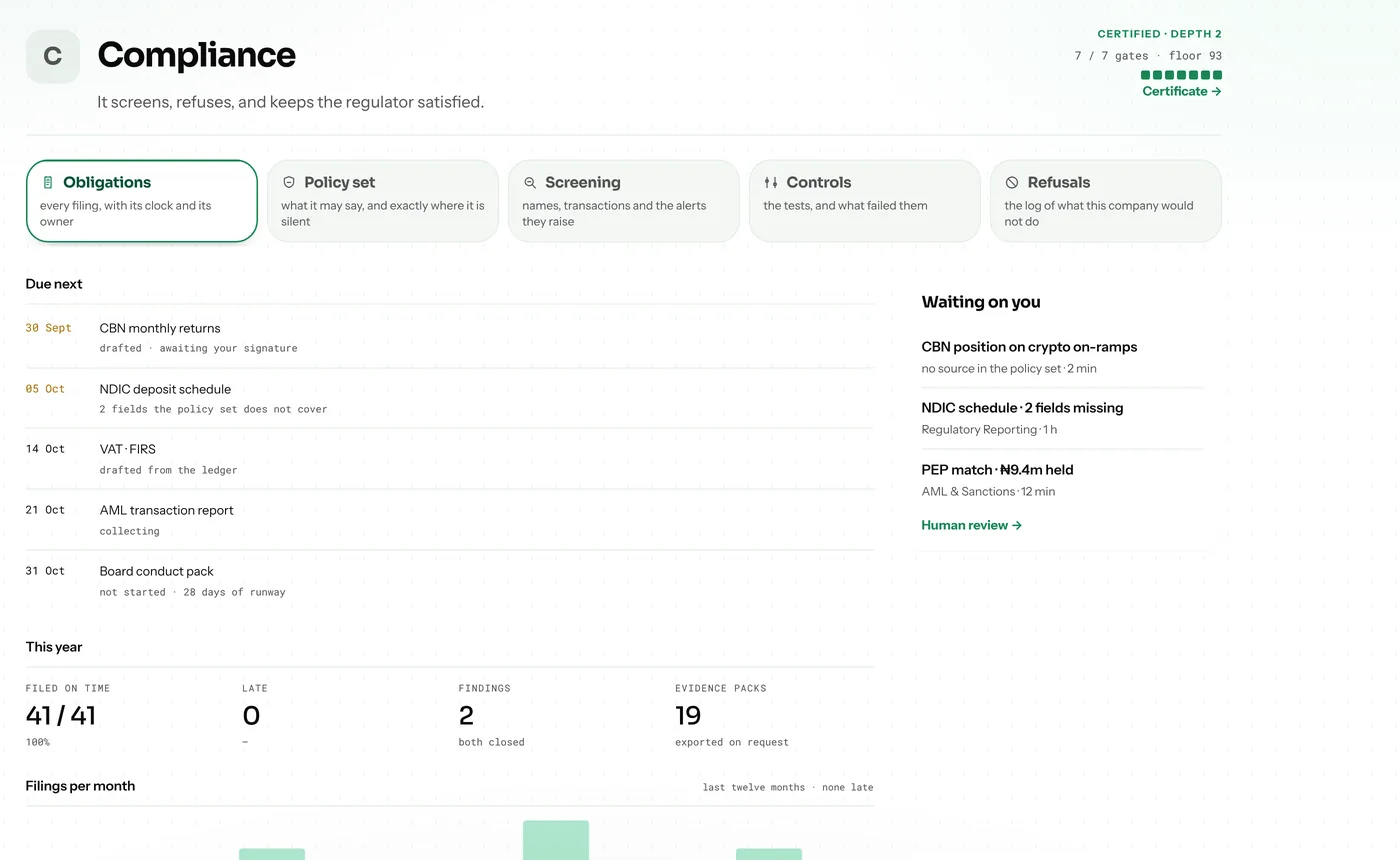The image size is (1400, 860).
Task: Open the Board conduct pack row
Action: coord(450,581)
